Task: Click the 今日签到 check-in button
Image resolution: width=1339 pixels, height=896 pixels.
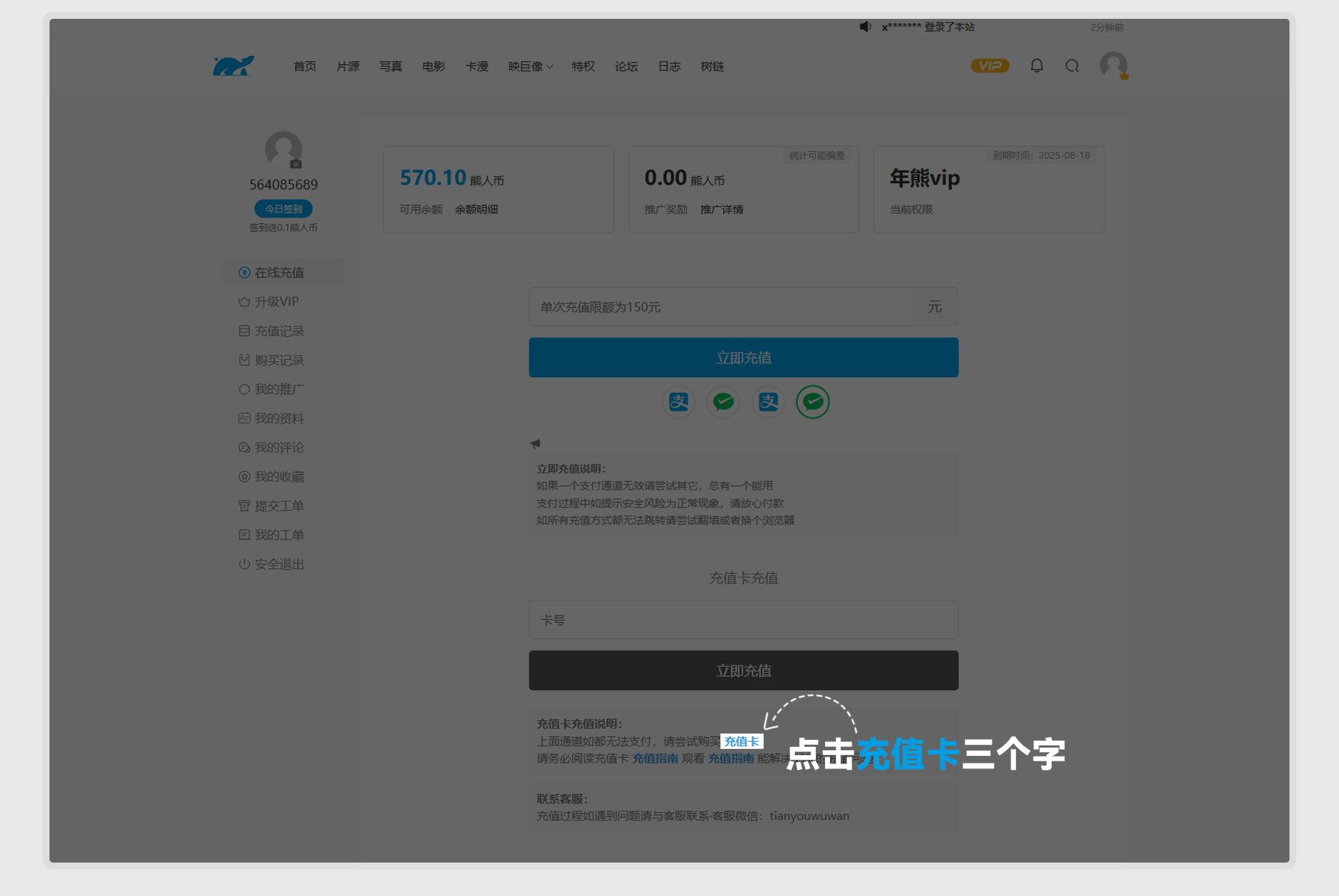Action: tap(283, 208)
